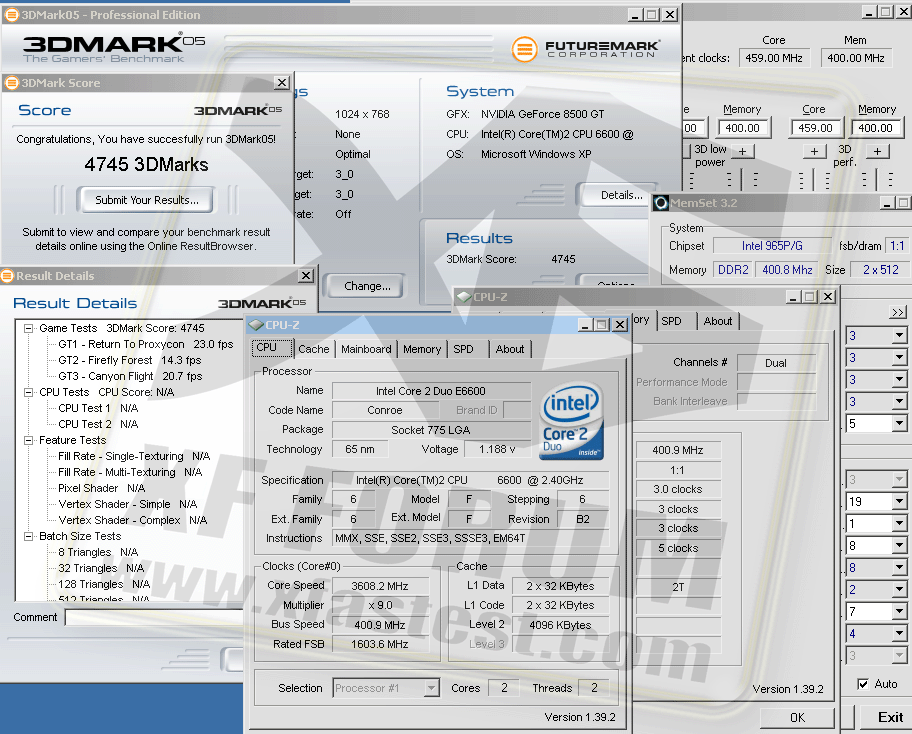Open the MemSet dropdown showing value 5
This screenshot has height=734, width=912.
(x=898, y=423)
